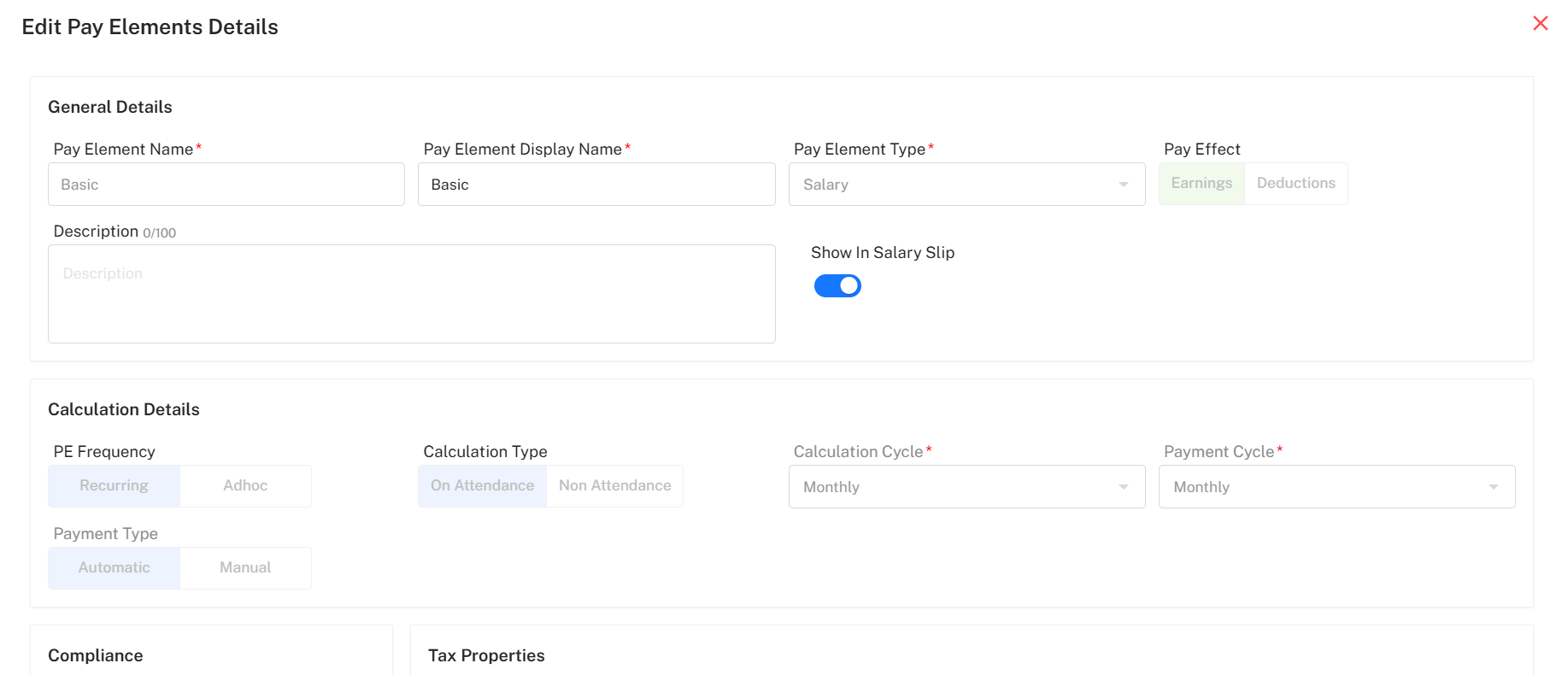This screenshot has height=675, width=1568.
Task: Click the Pay Element Name field
Action: [226, 185]
